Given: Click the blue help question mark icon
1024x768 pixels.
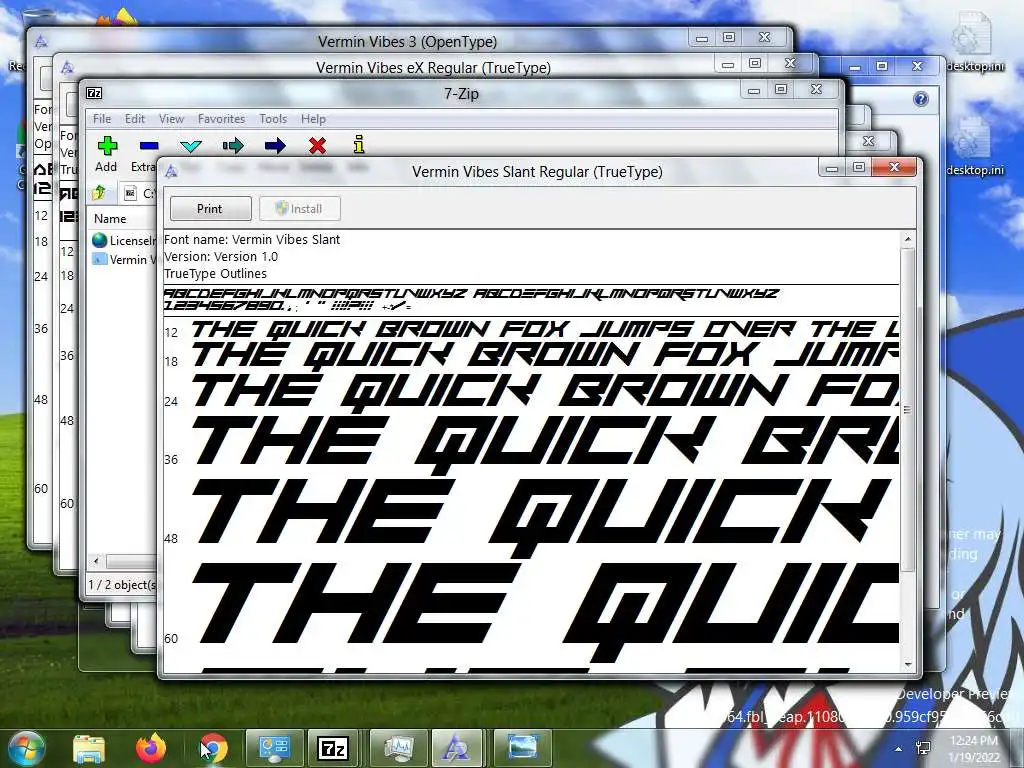Looking at the screenshot, I should (920, 99).
